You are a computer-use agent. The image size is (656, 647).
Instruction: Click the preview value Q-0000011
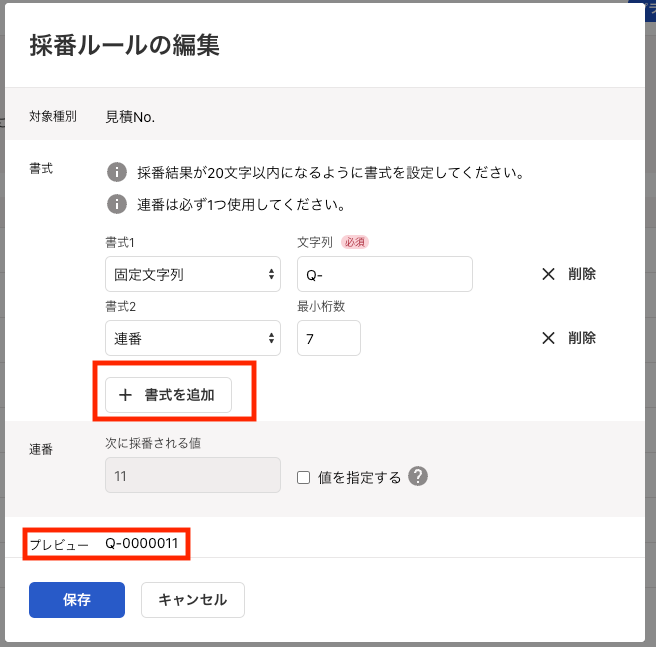142,543
